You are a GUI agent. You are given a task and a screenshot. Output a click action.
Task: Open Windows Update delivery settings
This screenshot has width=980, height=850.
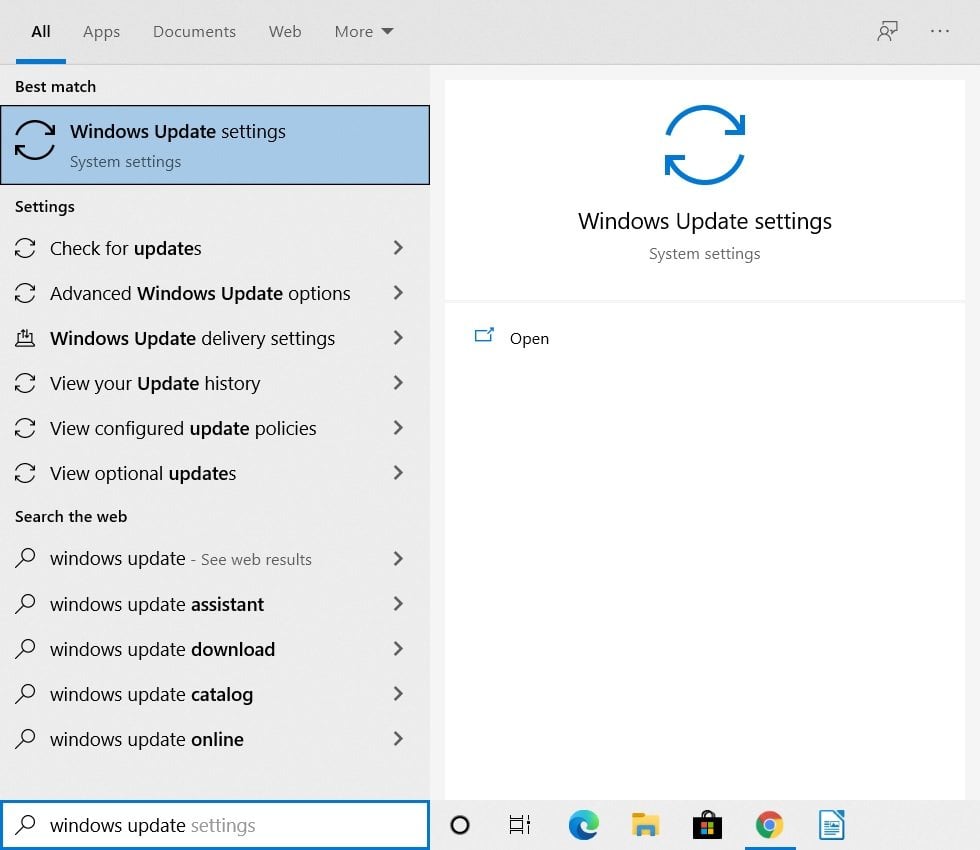(x=215, y=338)
